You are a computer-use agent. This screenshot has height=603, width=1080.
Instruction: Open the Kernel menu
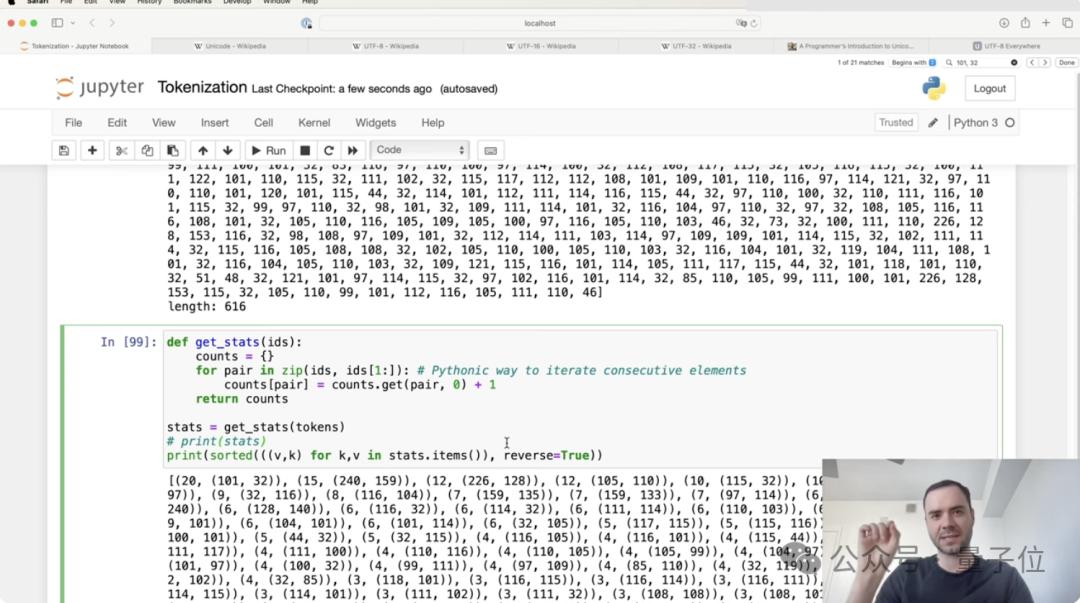314,122
